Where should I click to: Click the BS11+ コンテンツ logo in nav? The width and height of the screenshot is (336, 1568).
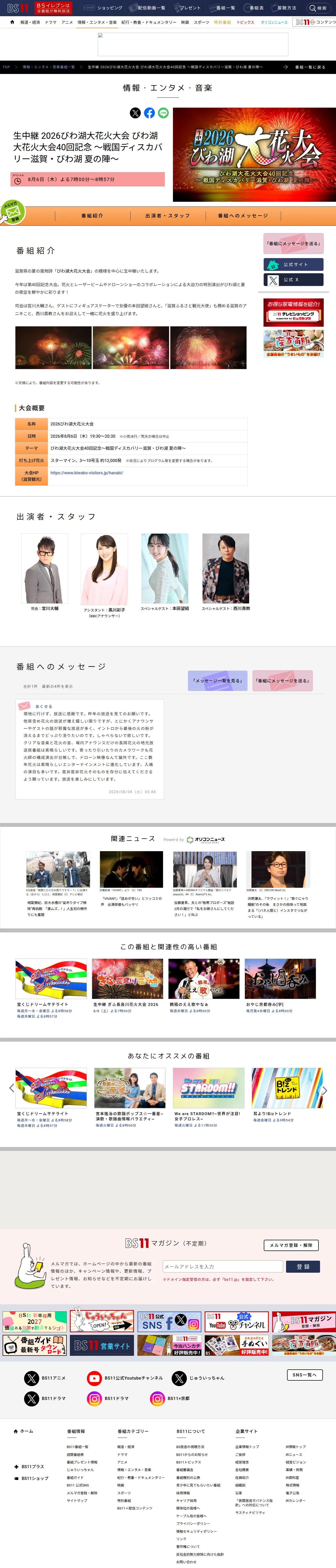315,22
